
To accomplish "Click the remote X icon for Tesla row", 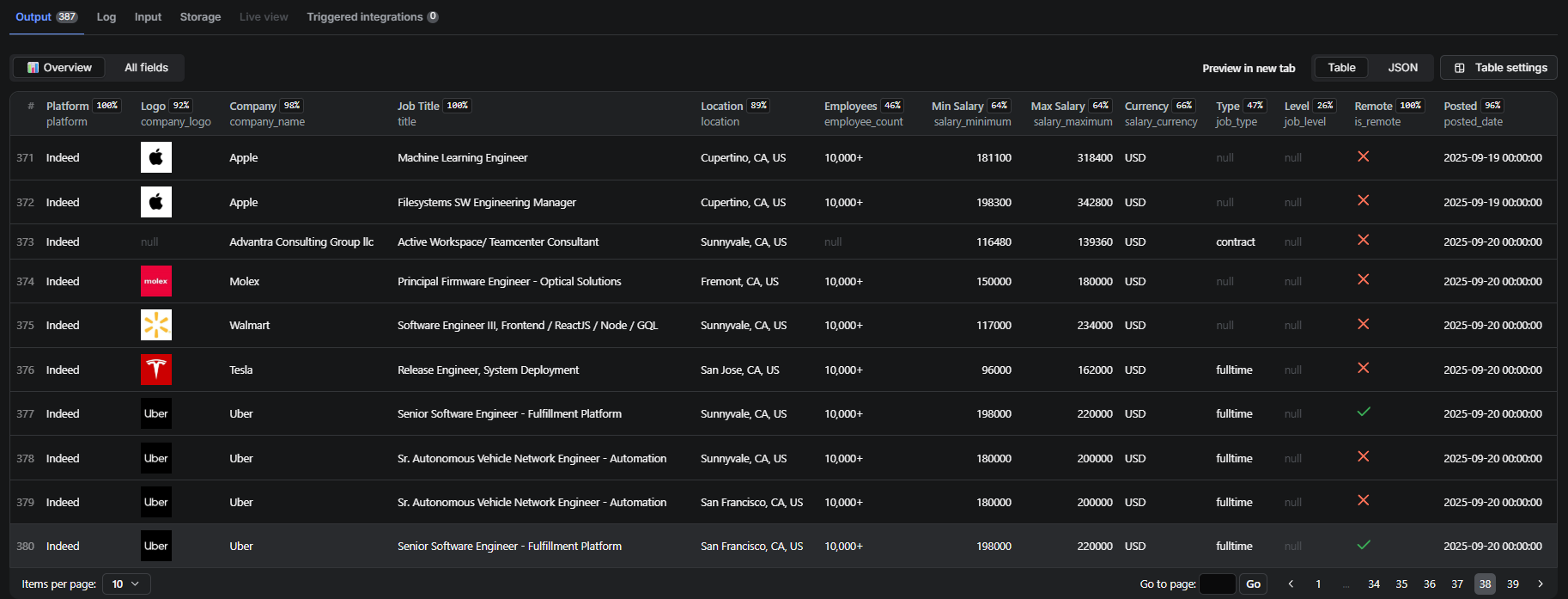I will [x=1363, y=368].
